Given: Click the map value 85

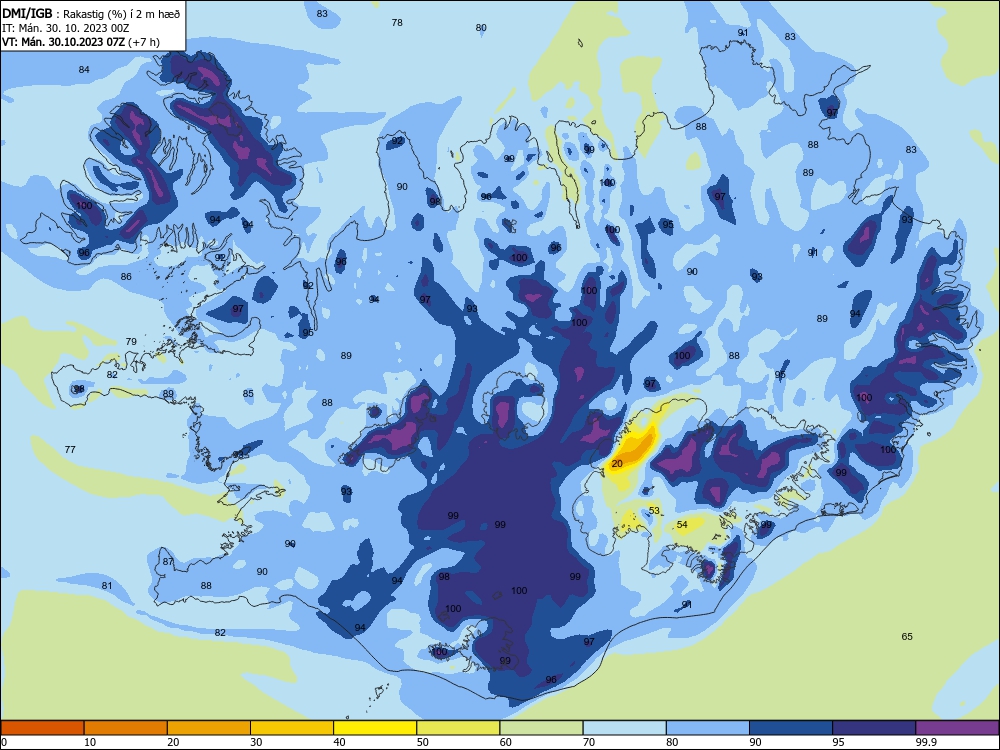Looking at the screenshot, I should pos(248,393).
